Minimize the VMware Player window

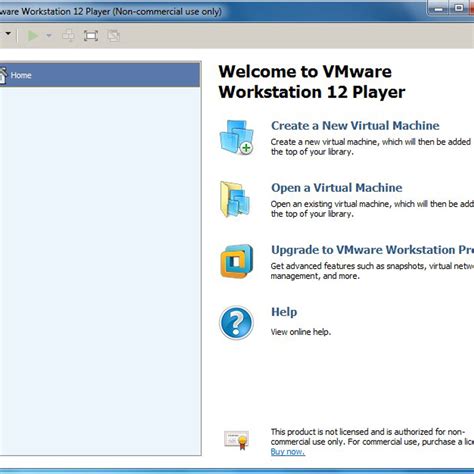point(439,8)
